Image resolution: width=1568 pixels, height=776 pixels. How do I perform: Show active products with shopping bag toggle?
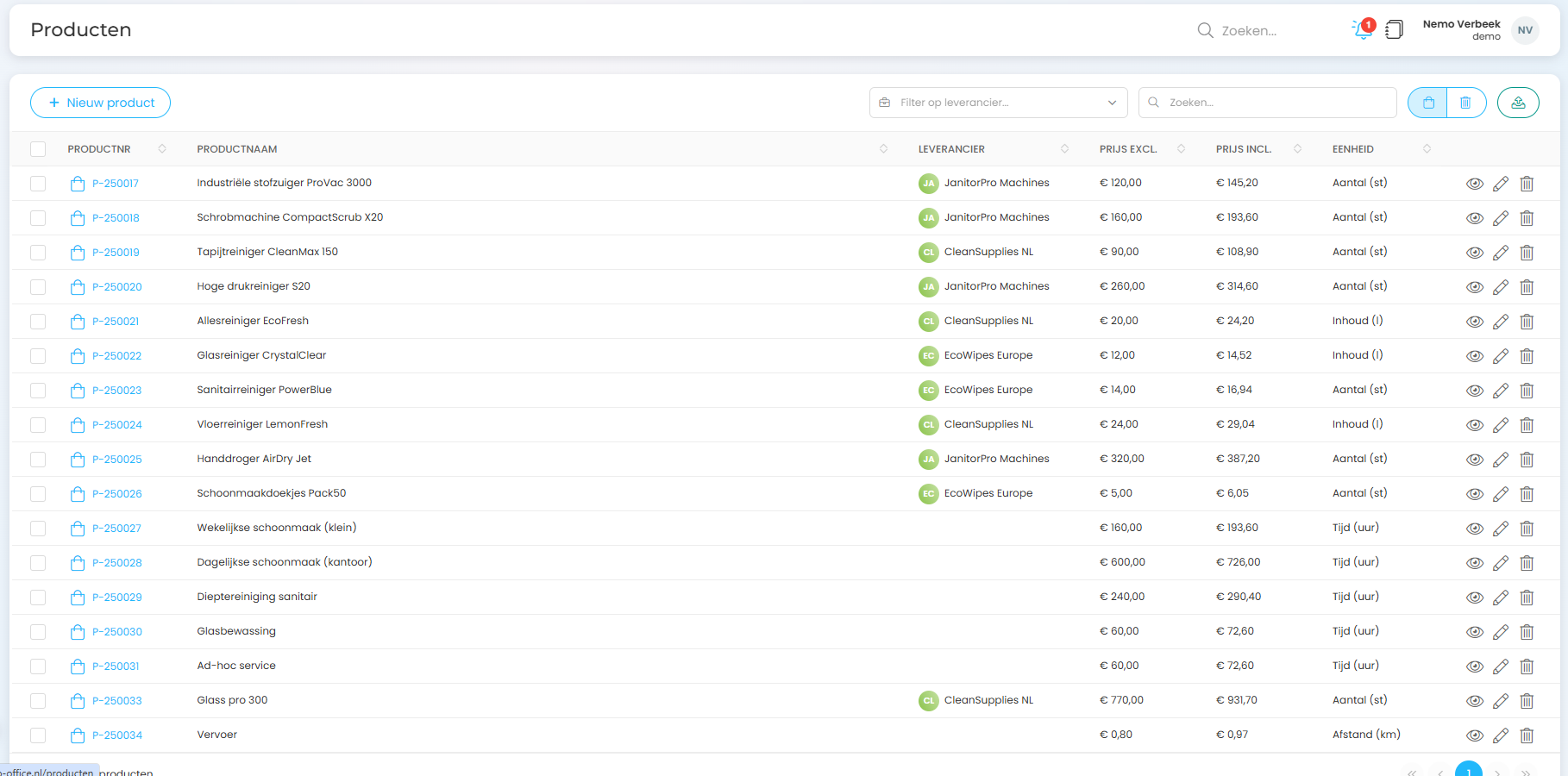point(1428,103)
